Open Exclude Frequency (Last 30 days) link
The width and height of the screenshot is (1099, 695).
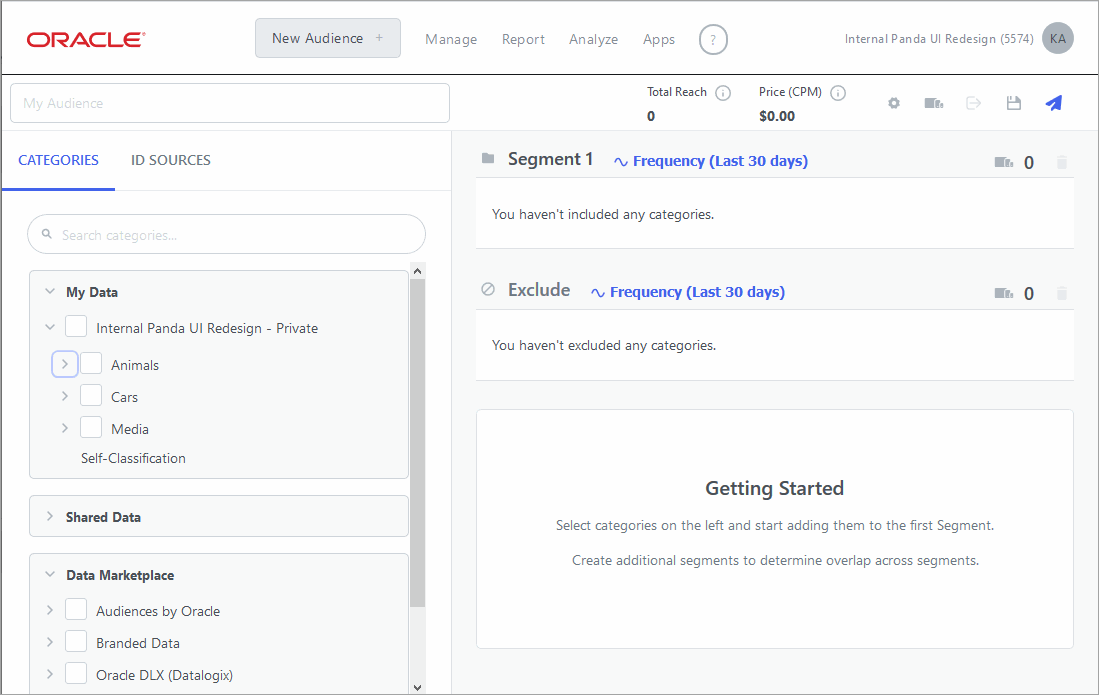(x=688, y=292)
